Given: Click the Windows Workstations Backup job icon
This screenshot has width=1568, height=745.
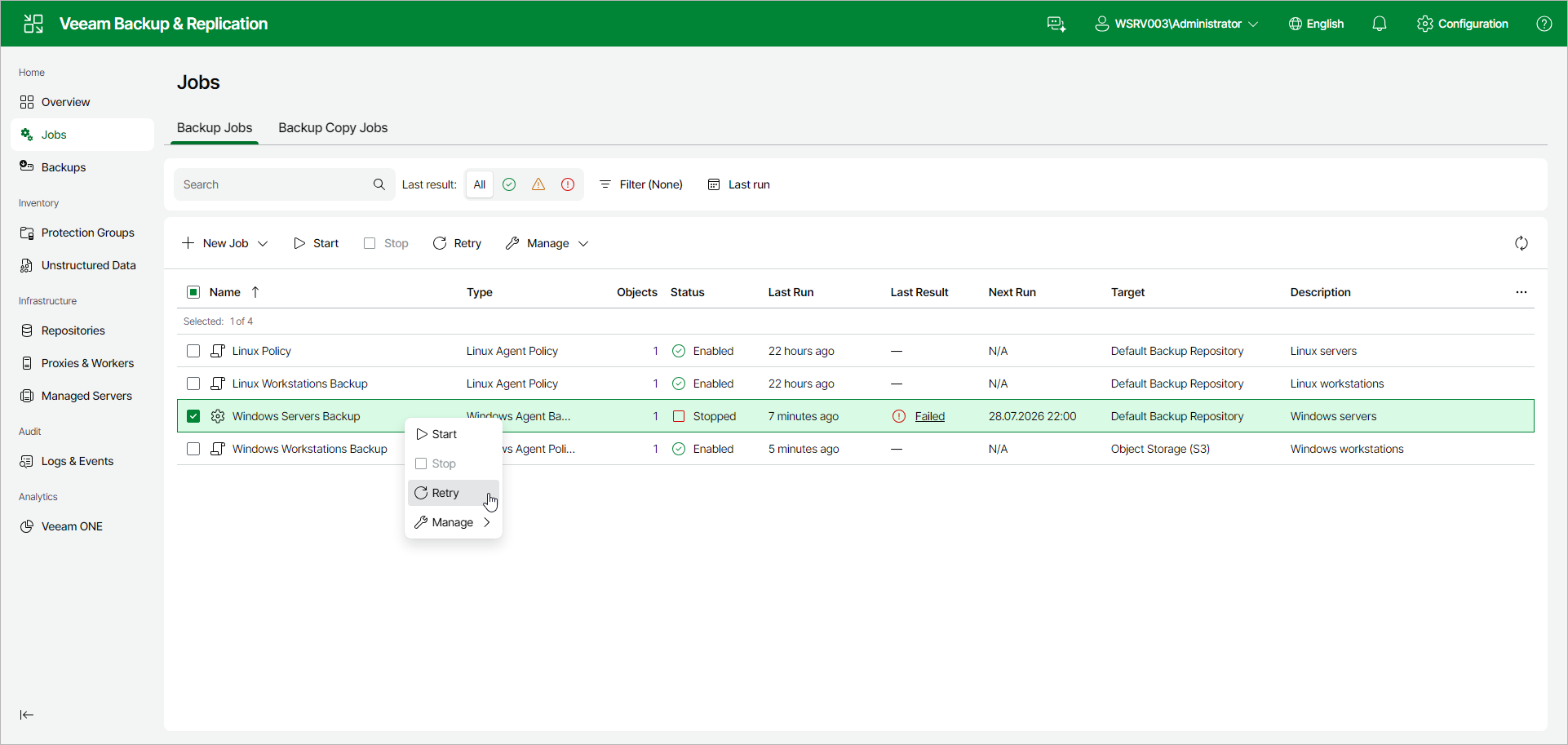Looking at the screenshot, I should (x=218, y=449).
